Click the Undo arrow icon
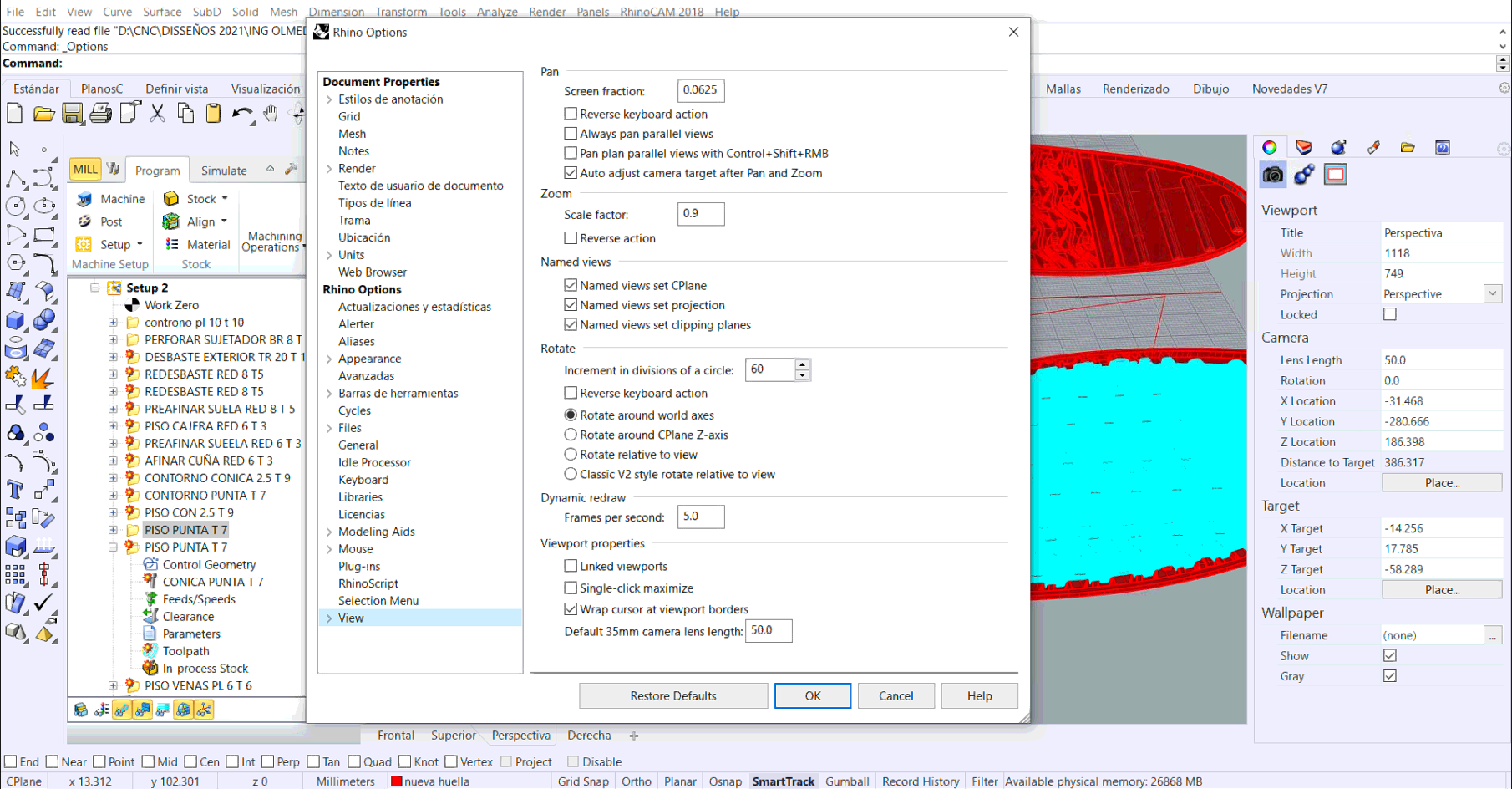Viewport: 1512px width, 789px height. click(242, 114)
